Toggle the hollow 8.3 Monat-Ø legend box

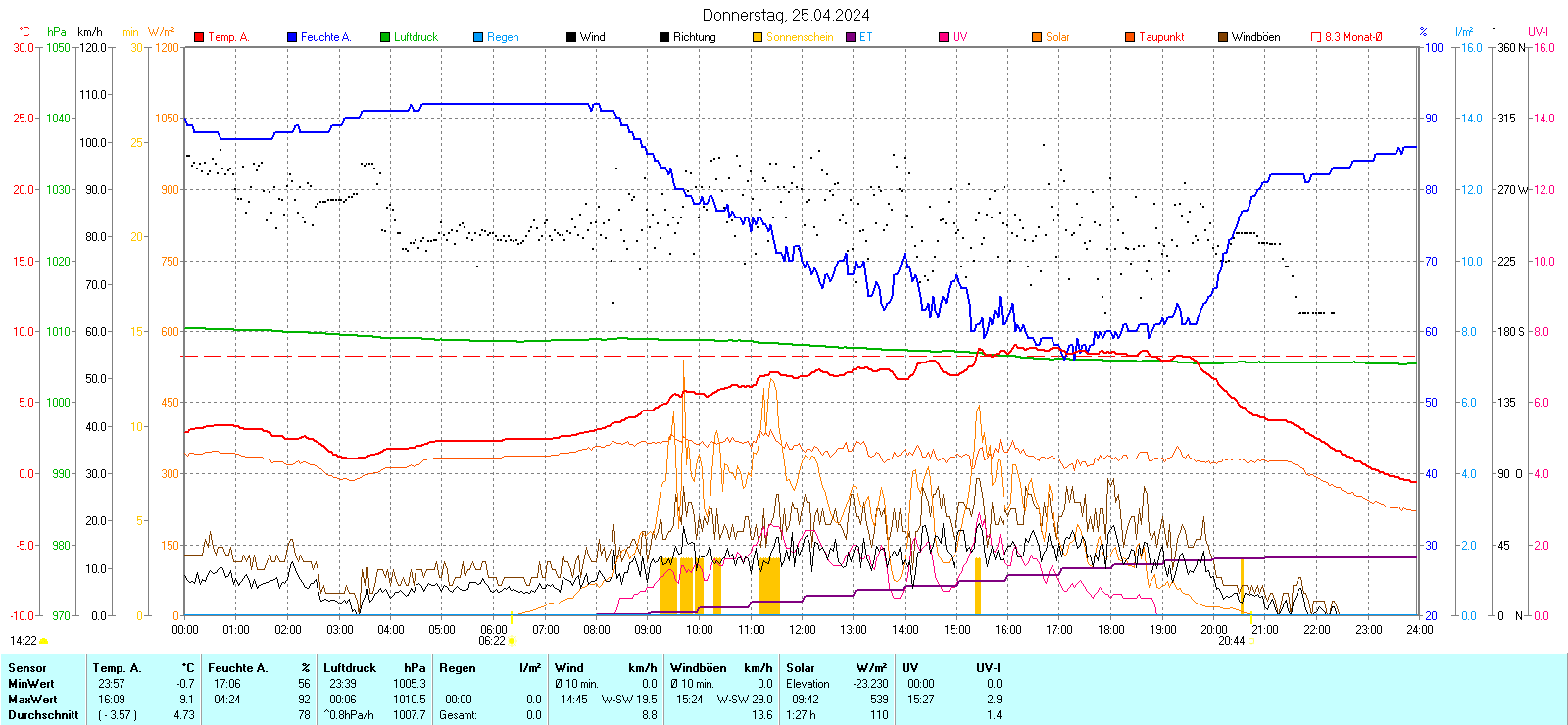point(1316,37)
